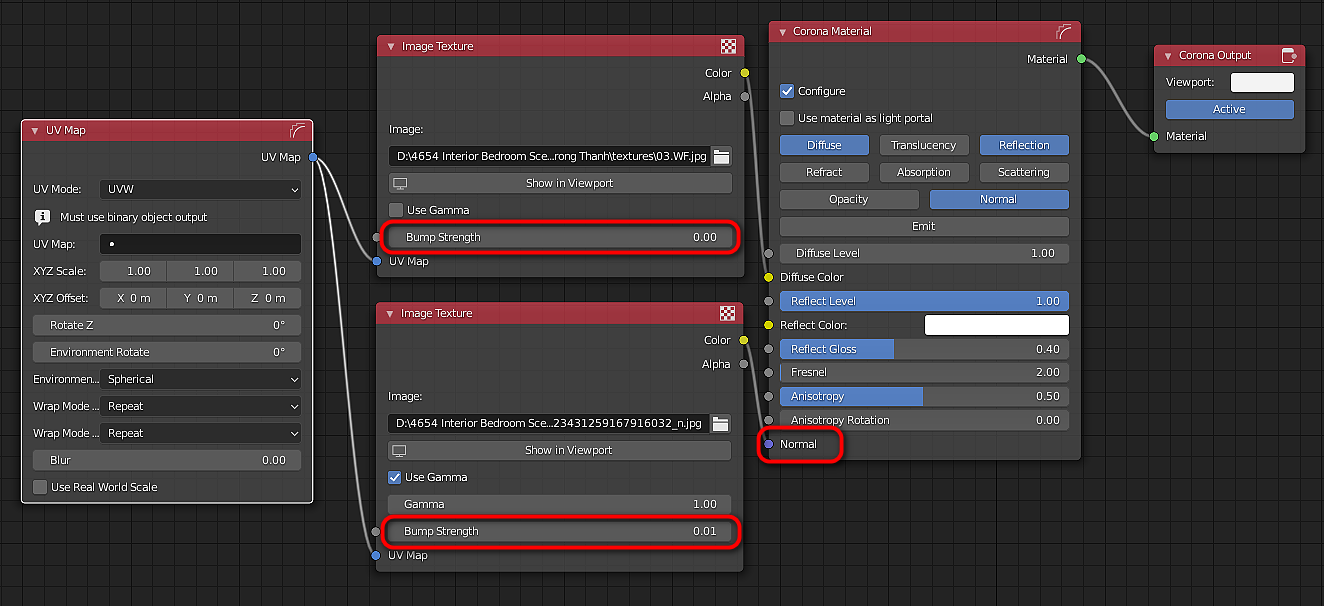The image size is (1324, 606).
Task: Click the Alpha output socket of top Image Texture
Action: [744, 97]
